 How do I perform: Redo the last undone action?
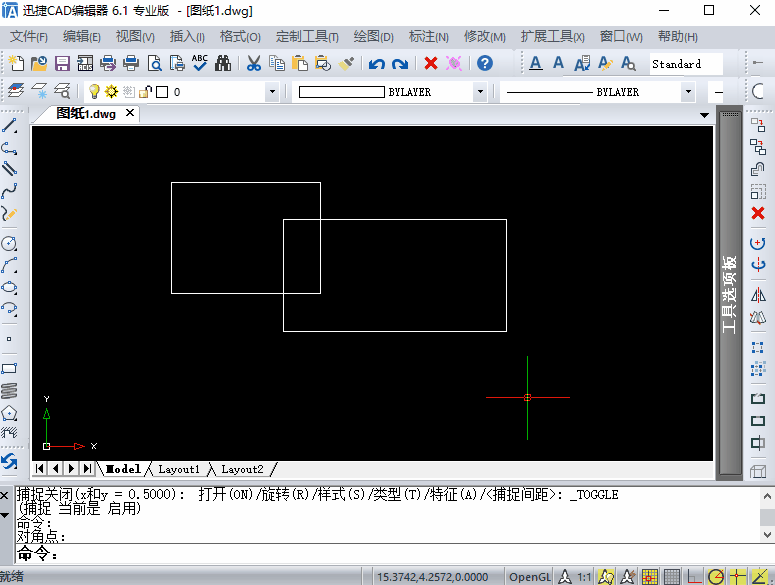click(399, 64)
